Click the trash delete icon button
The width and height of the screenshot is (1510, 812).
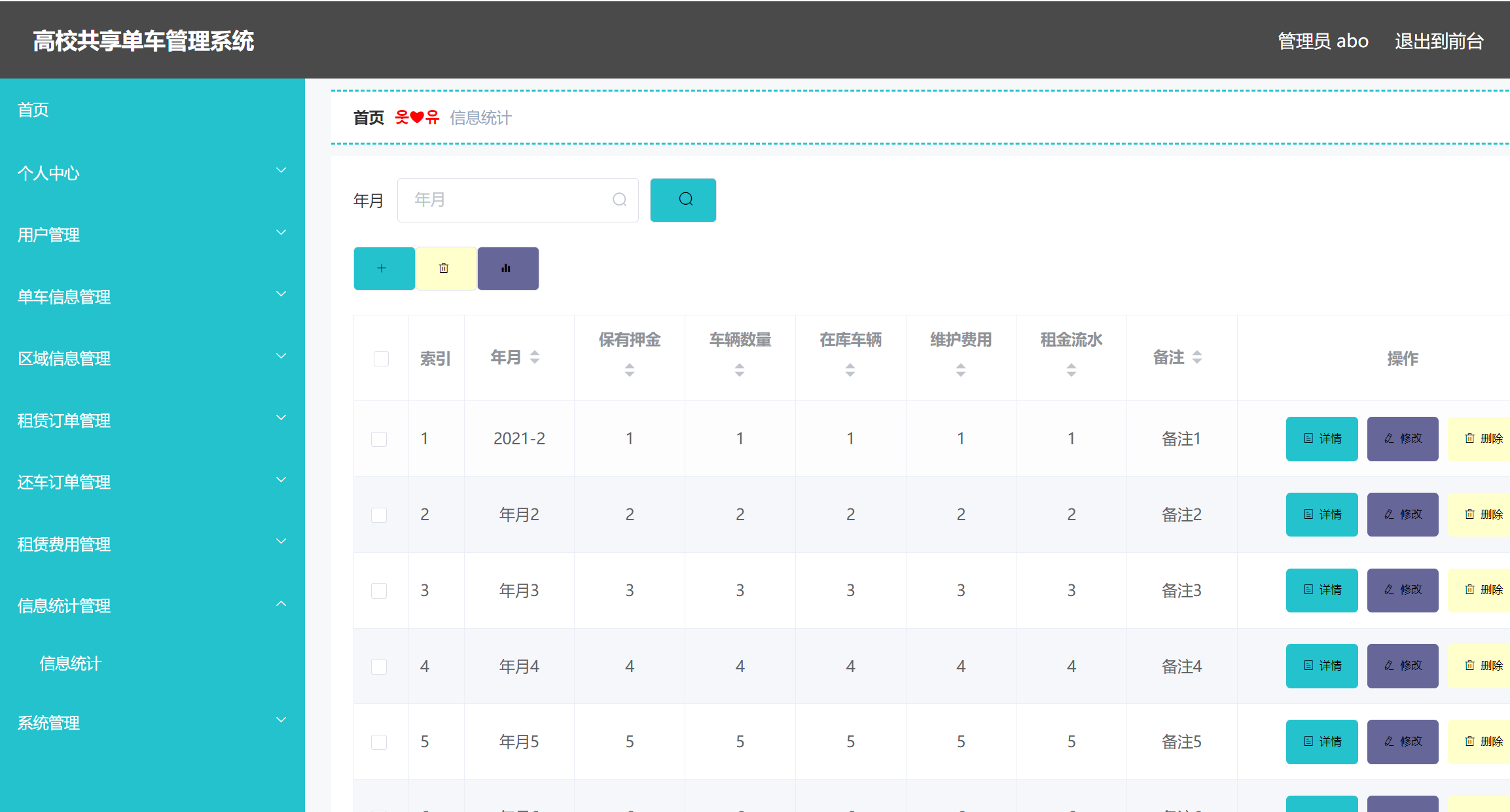pos(445,268)
